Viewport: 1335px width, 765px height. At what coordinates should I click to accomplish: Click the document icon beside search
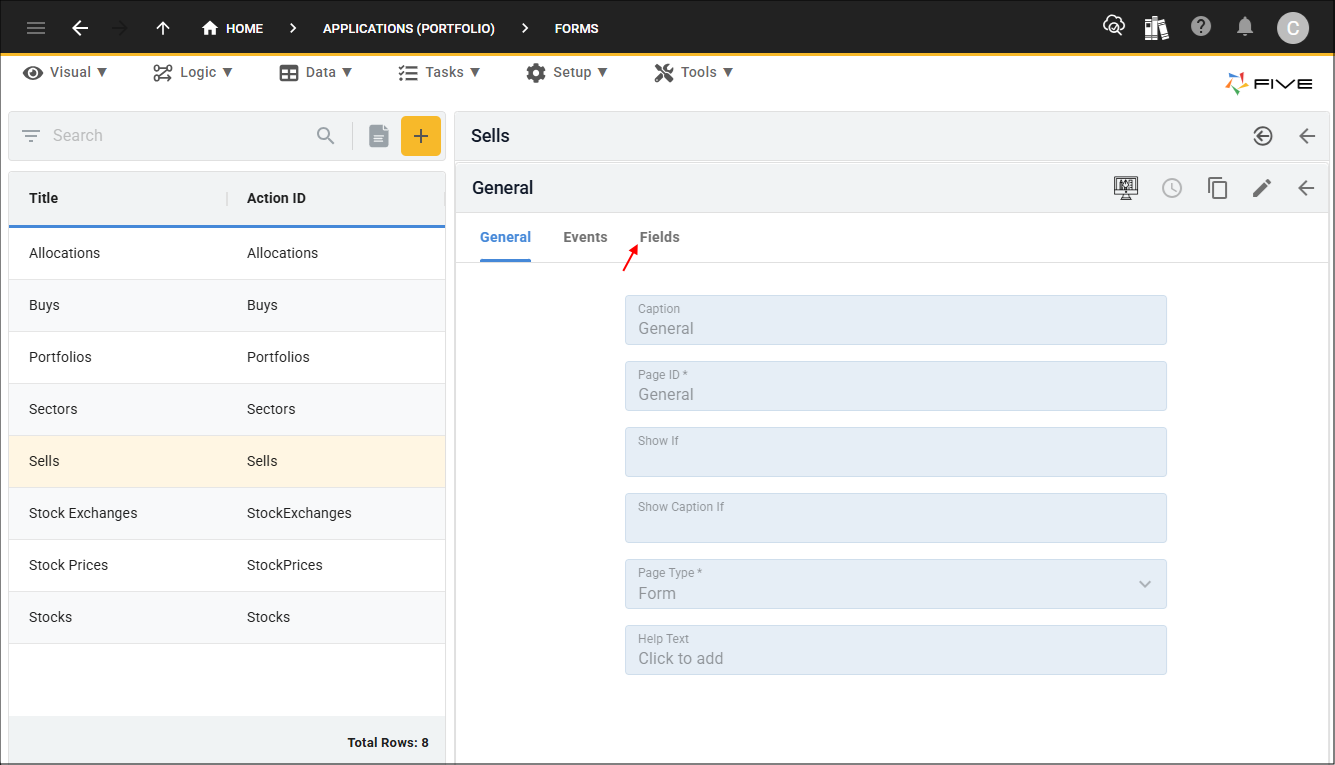(x=378, y=136)
